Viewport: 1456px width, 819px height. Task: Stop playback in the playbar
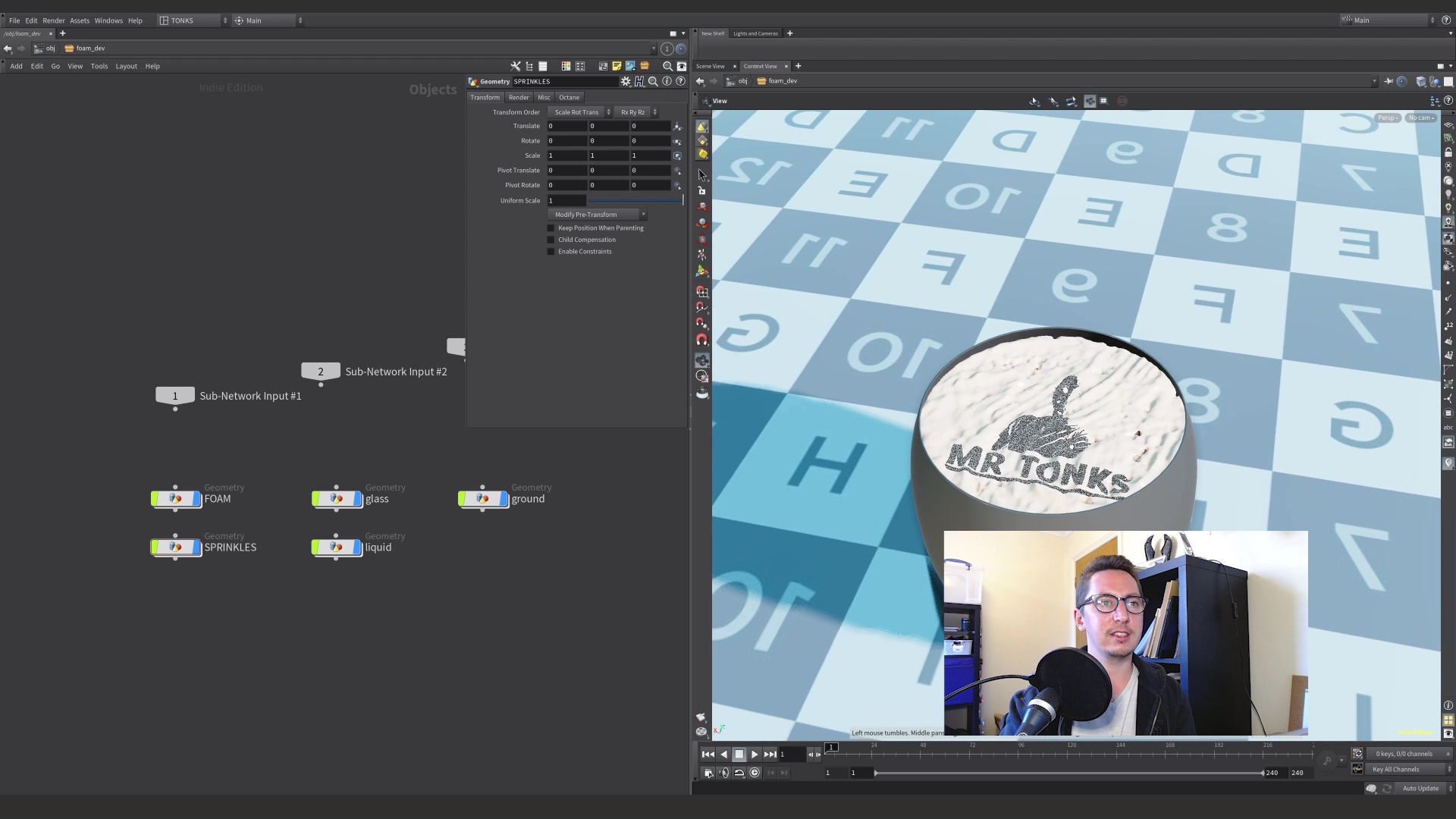pos(739,754)
